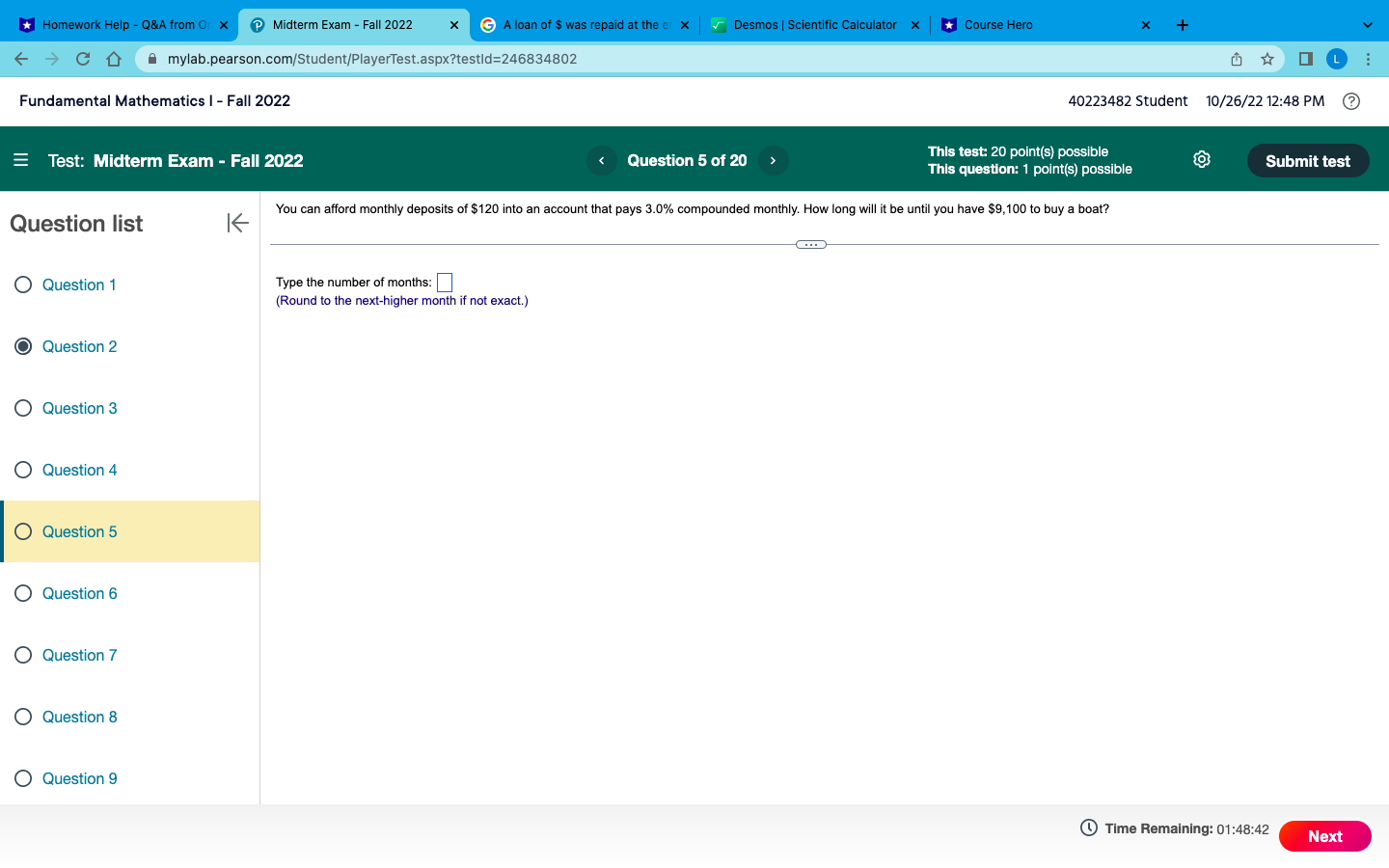
Task: Open the browser options three-dot menu
Action: pyautogui.click(x=1369, y=59)
